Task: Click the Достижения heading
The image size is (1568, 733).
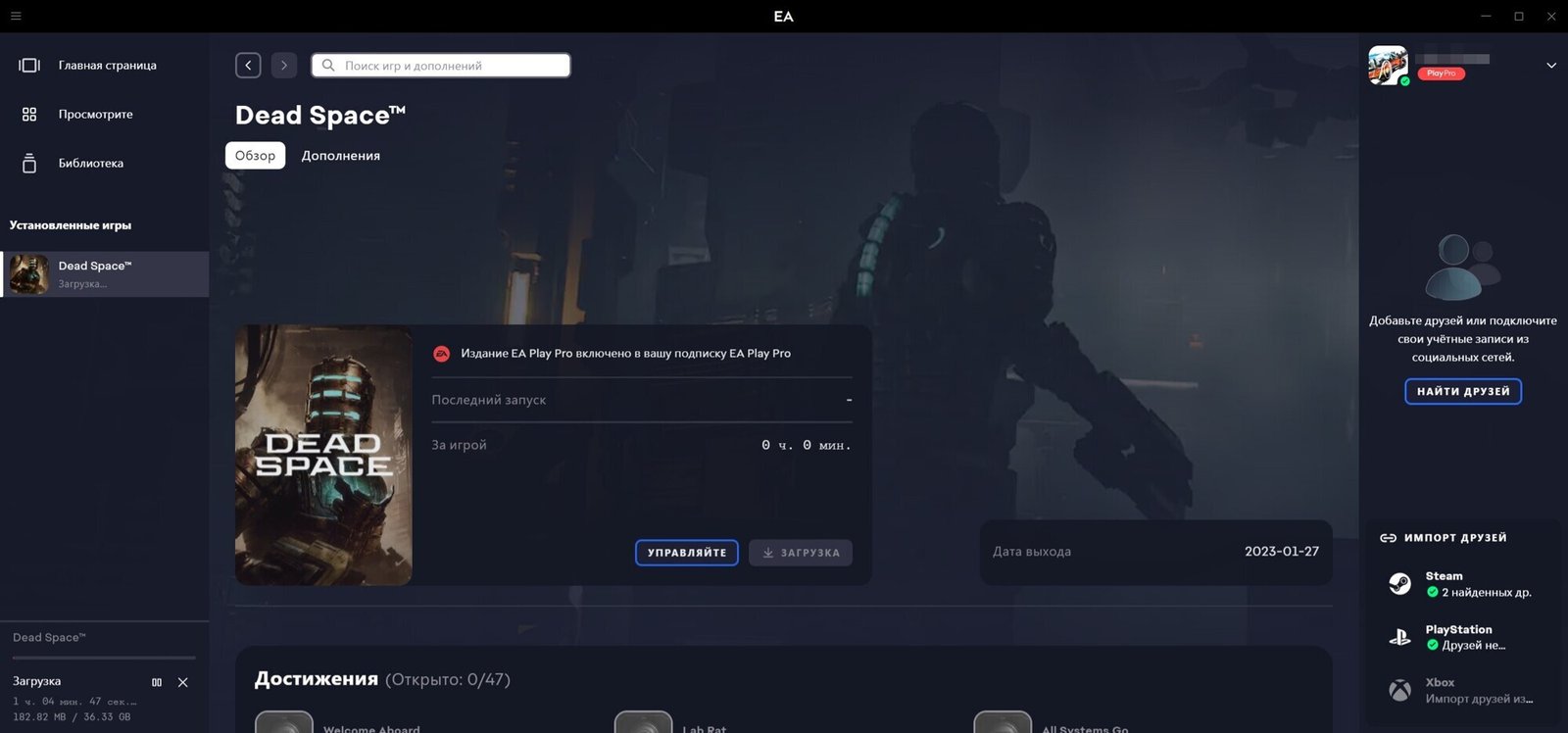Action: [317, 679]
